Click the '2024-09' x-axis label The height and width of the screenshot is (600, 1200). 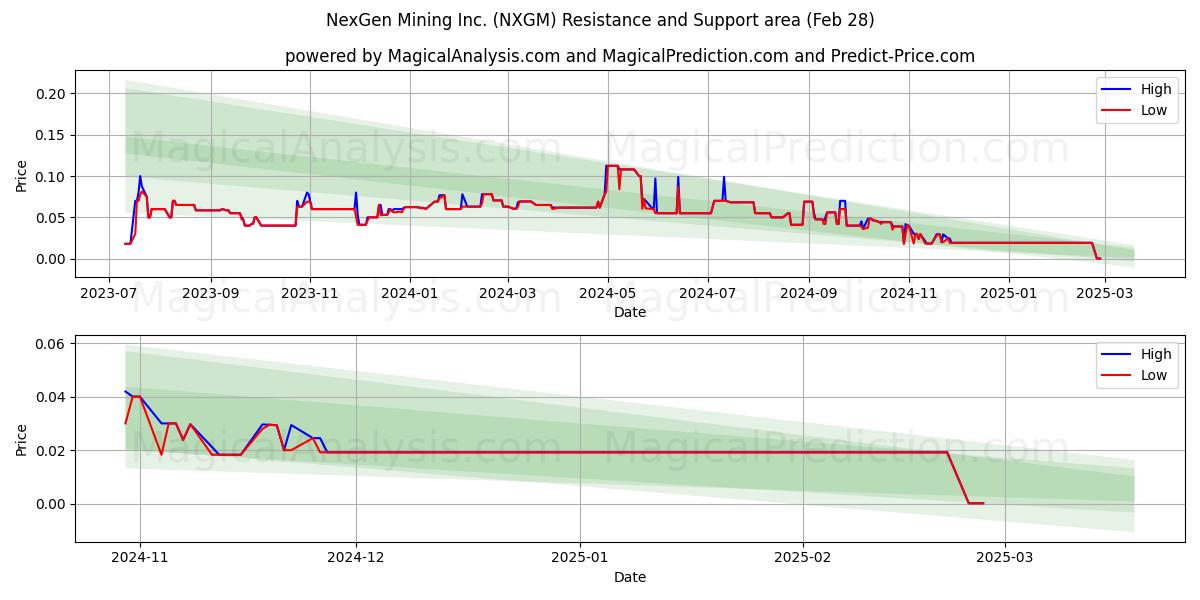pos(809,294)
